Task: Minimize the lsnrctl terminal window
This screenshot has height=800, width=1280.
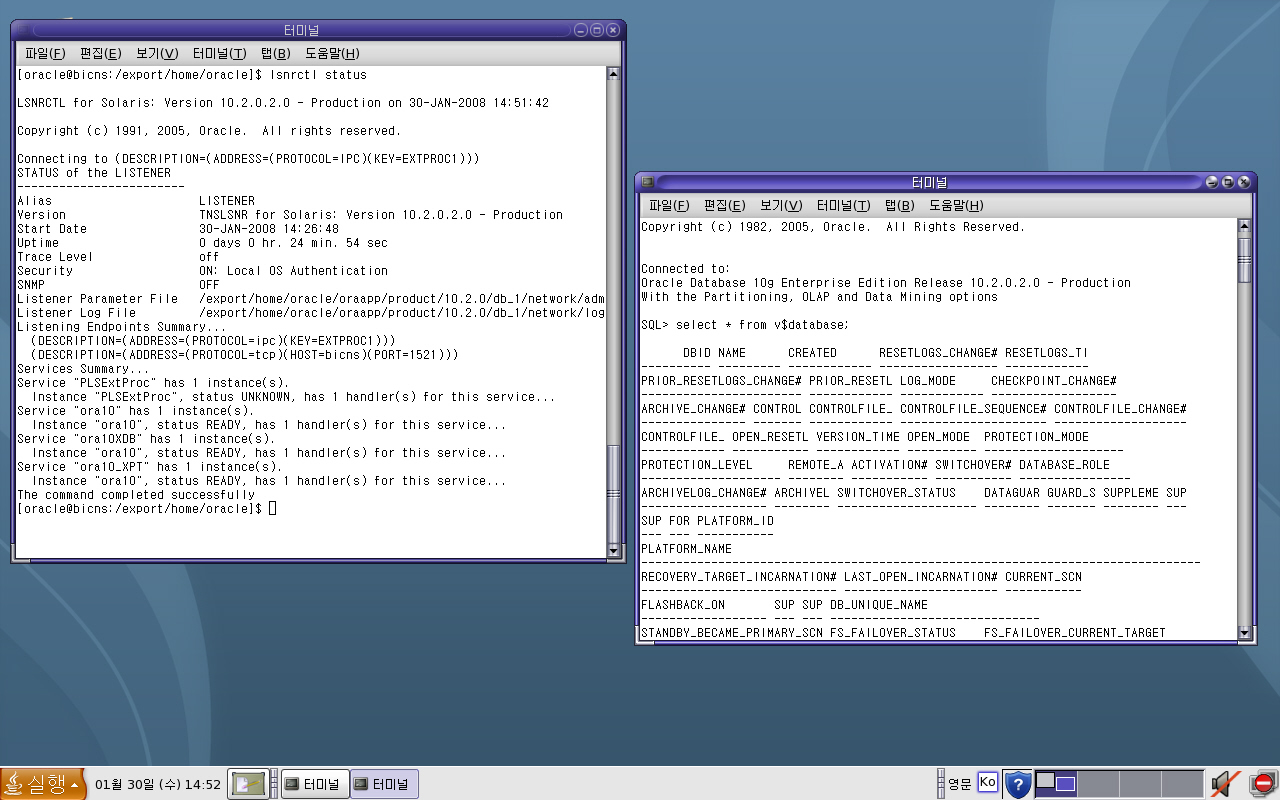Action: [x=581, y=30]
